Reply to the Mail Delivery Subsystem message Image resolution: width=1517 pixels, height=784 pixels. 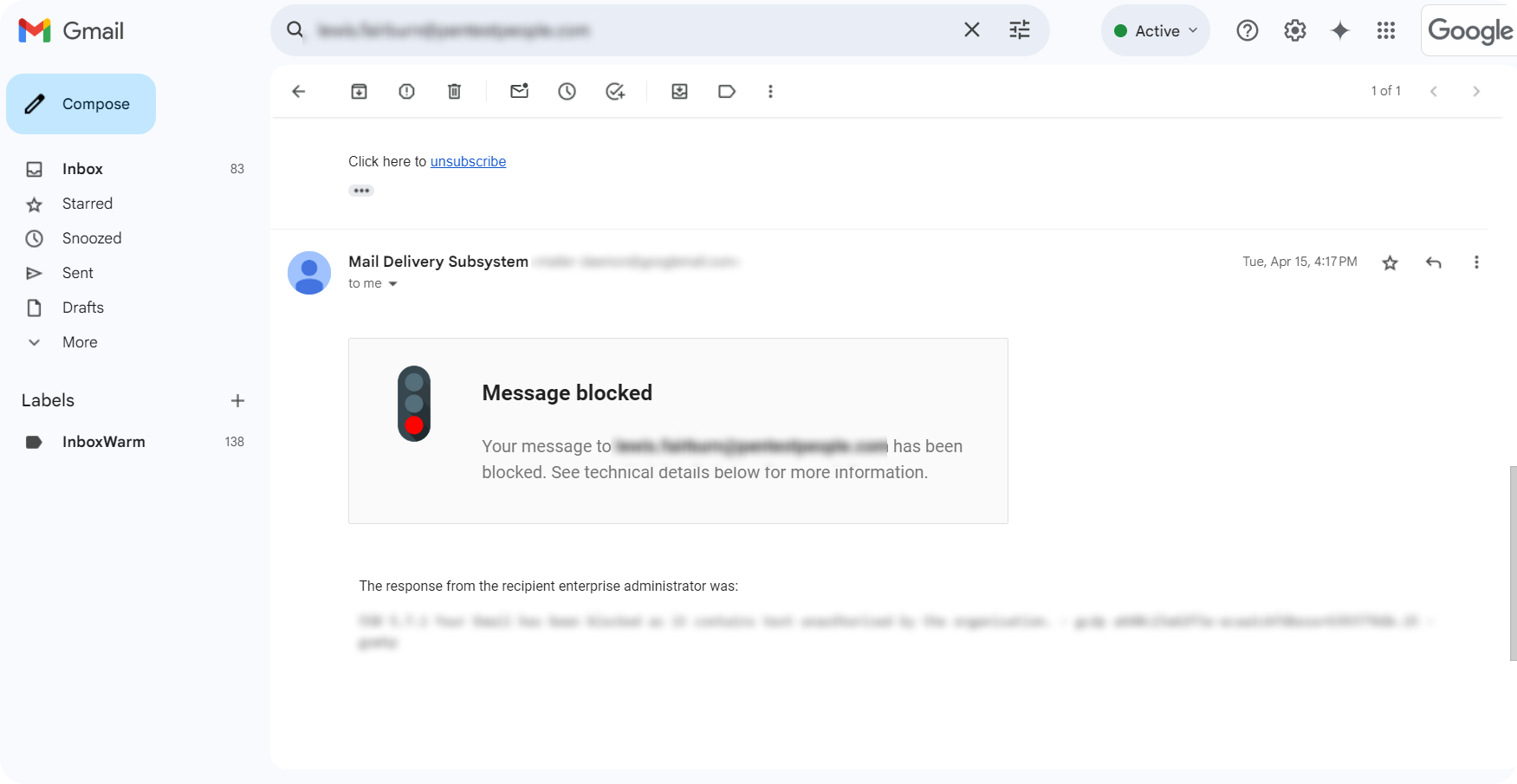[x=1434, y=262]
